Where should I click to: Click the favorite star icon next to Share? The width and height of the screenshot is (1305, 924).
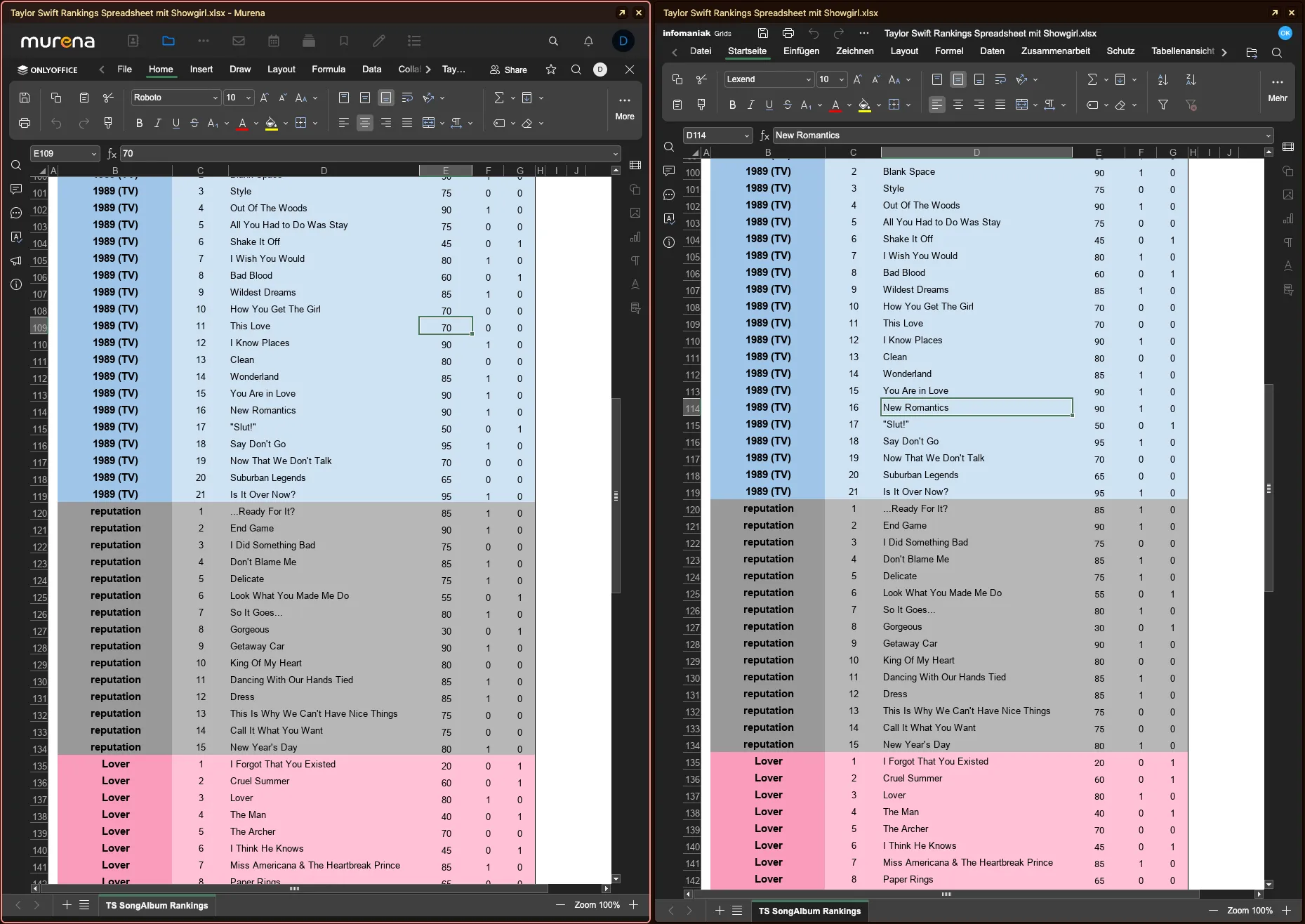(551, 70)
